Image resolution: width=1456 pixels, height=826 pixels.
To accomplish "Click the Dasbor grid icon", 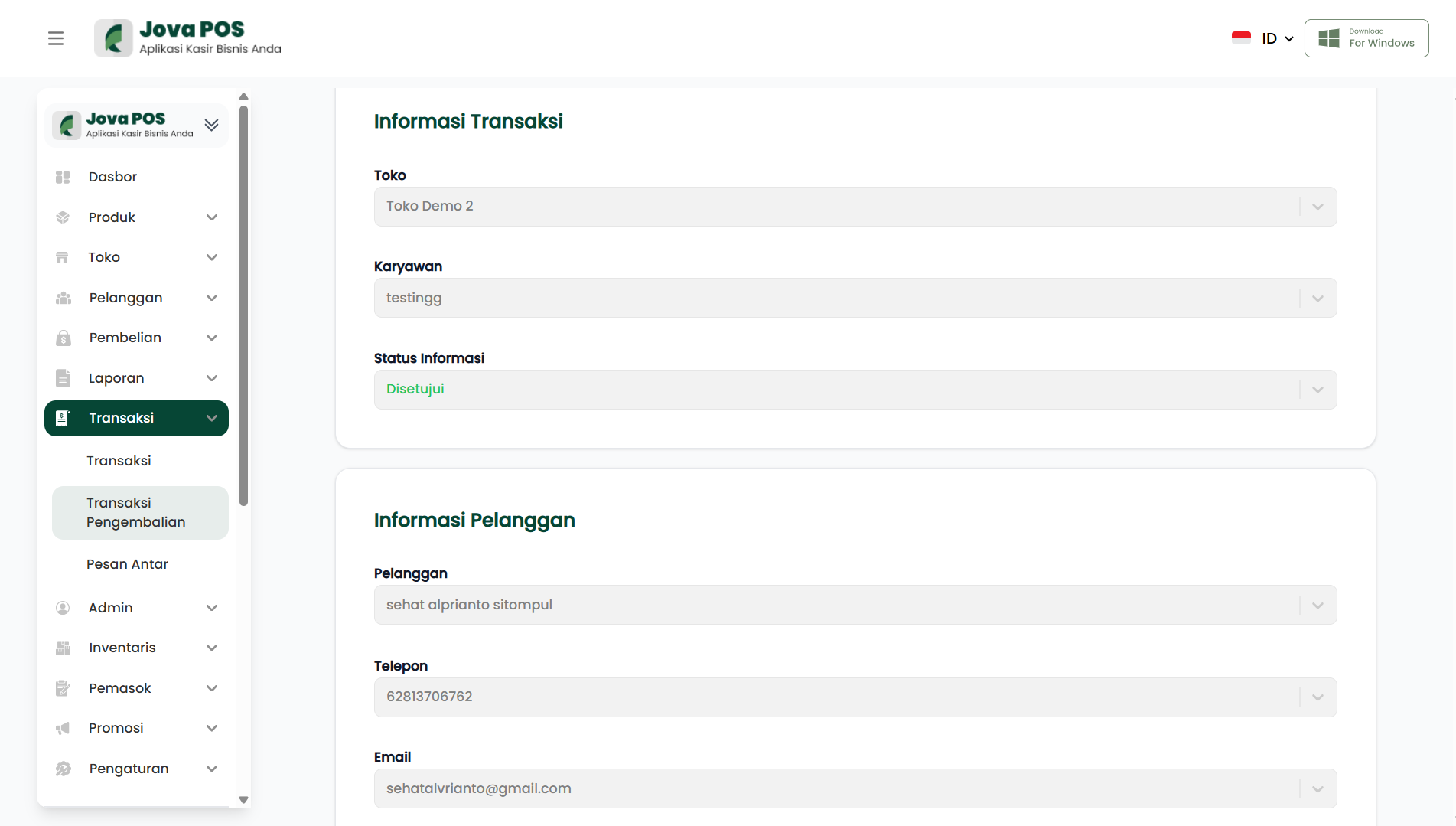I will click(63, 177).
